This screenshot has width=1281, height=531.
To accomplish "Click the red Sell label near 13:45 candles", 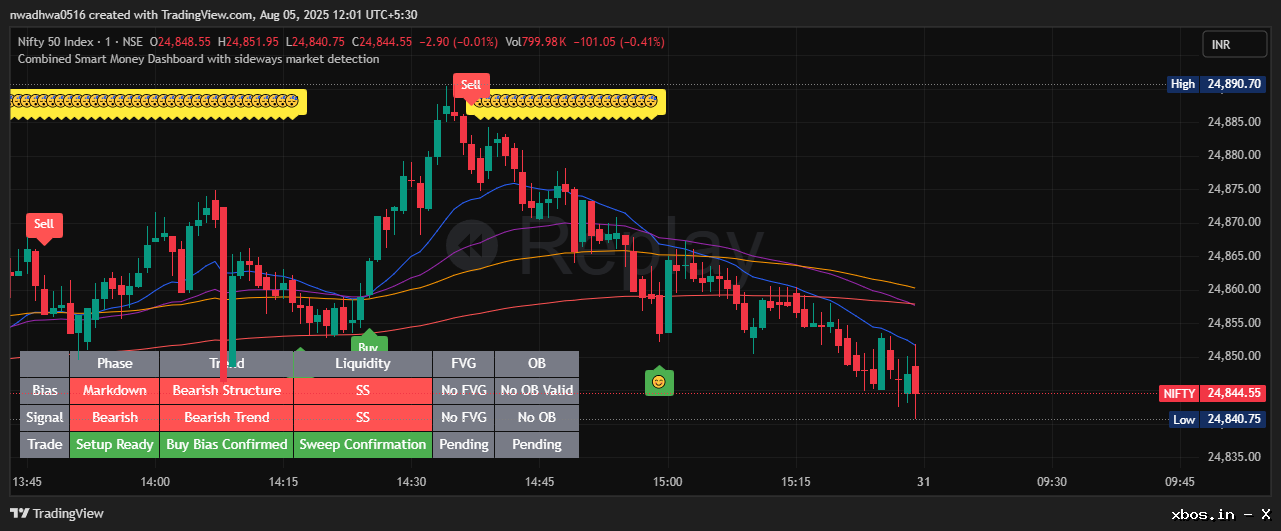I will (44, 224).
